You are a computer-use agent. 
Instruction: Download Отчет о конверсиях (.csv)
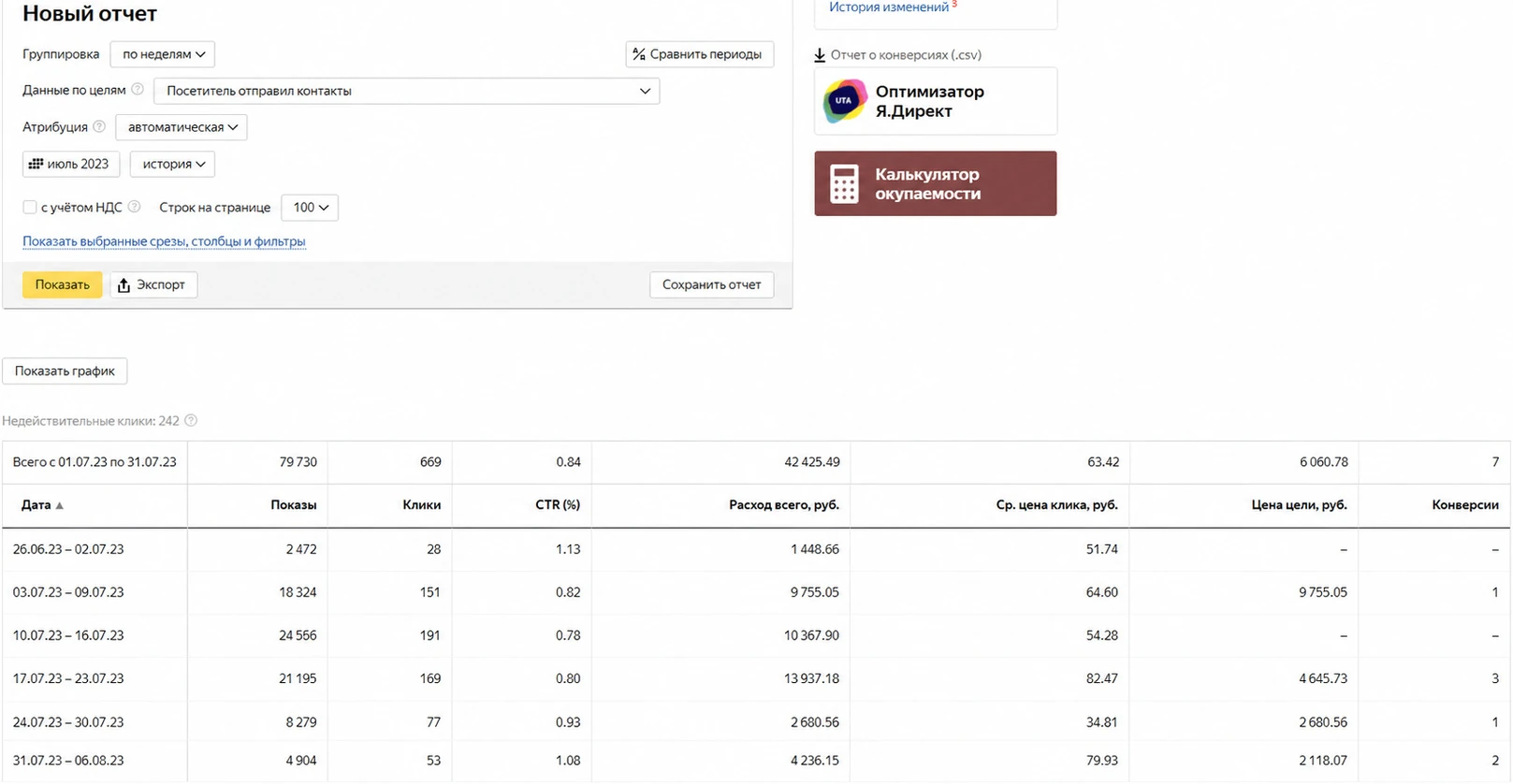[x=898, y=55]
